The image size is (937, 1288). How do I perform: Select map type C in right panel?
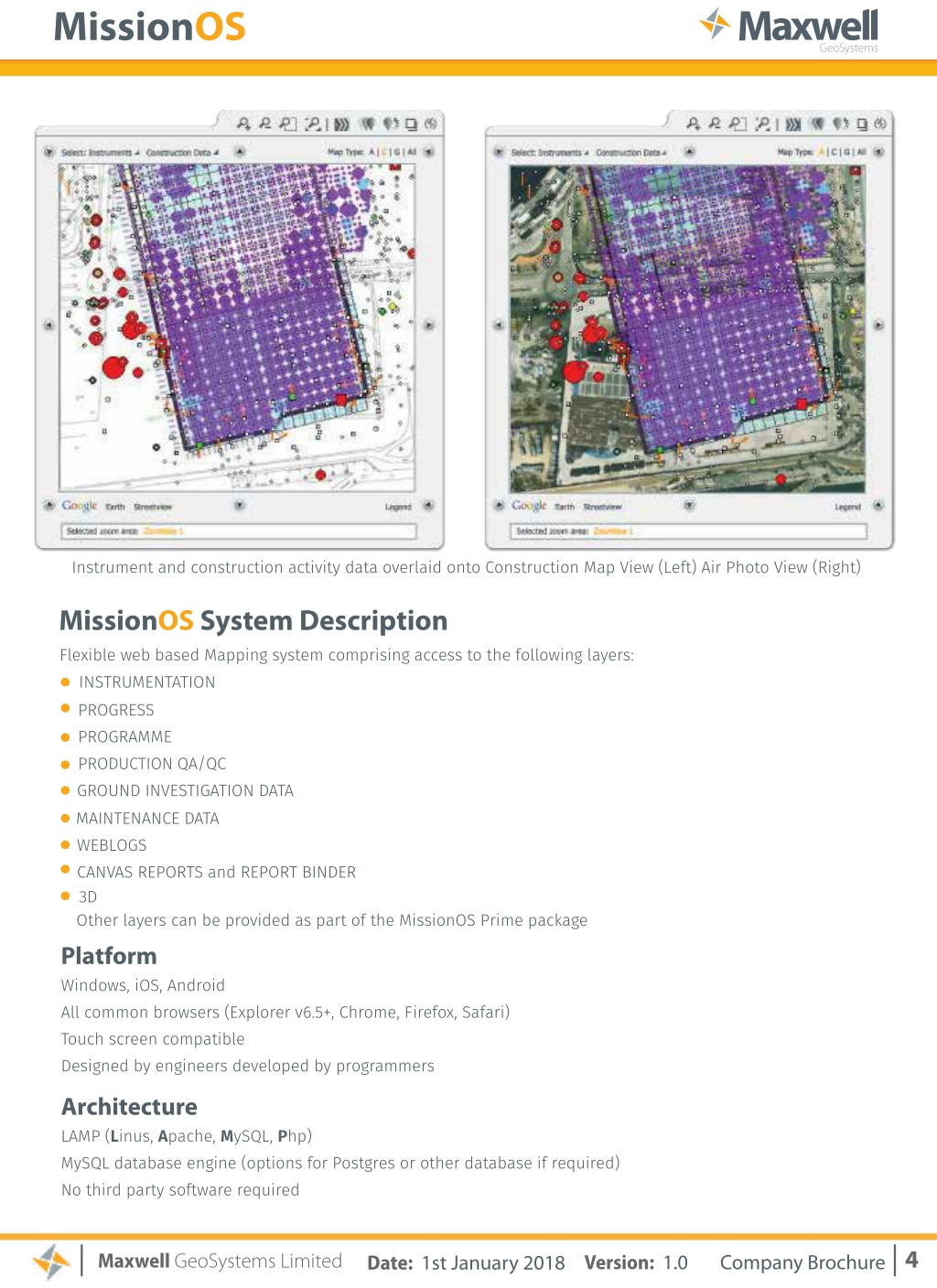[x=834, y=152]
